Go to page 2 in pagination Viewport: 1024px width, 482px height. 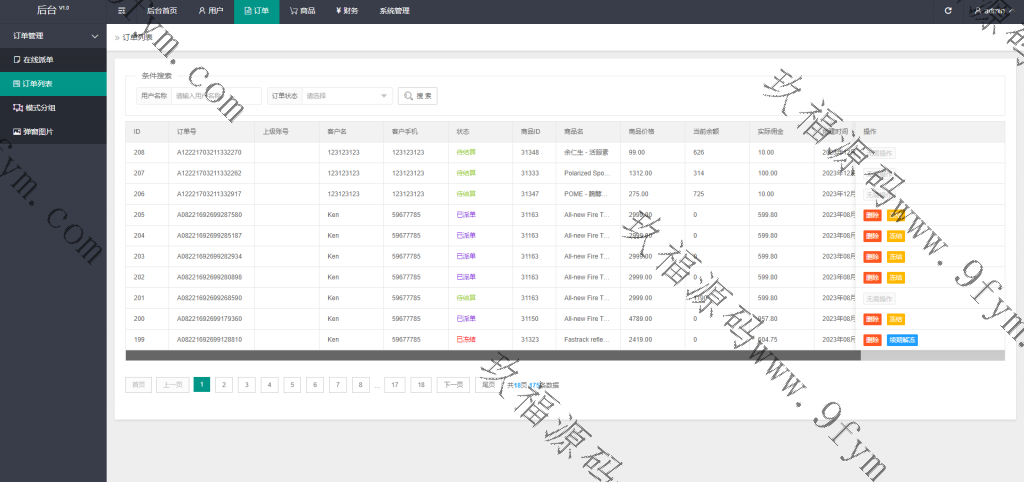pyautogui.click(x=225, y=384)
